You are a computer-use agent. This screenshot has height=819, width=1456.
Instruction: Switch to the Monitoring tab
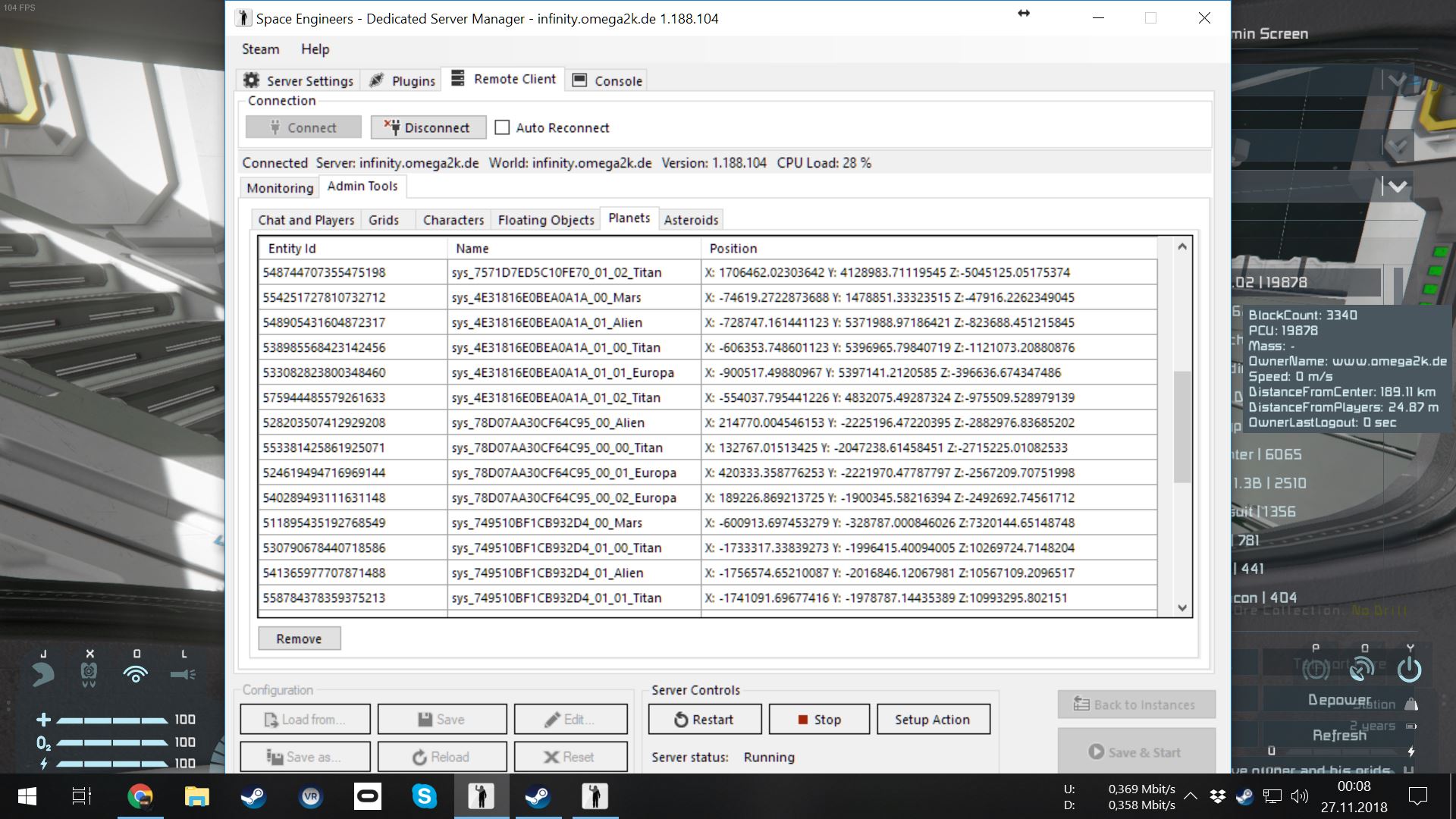(x=280, y=188)
